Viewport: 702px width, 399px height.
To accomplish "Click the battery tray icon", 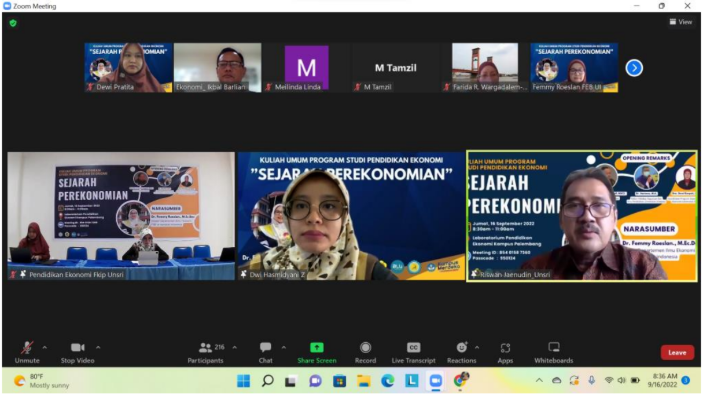I will click(x=635, y=381).
